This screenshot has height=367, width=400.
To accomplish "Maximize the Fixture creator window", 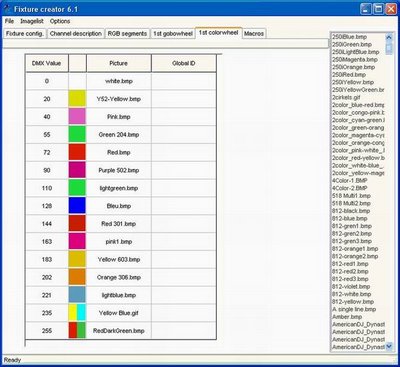I will click(378, 9).
